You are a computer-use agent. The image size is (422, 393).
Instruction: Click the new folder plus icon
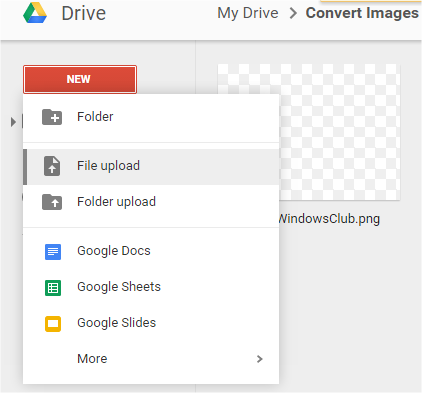(52, 117)
